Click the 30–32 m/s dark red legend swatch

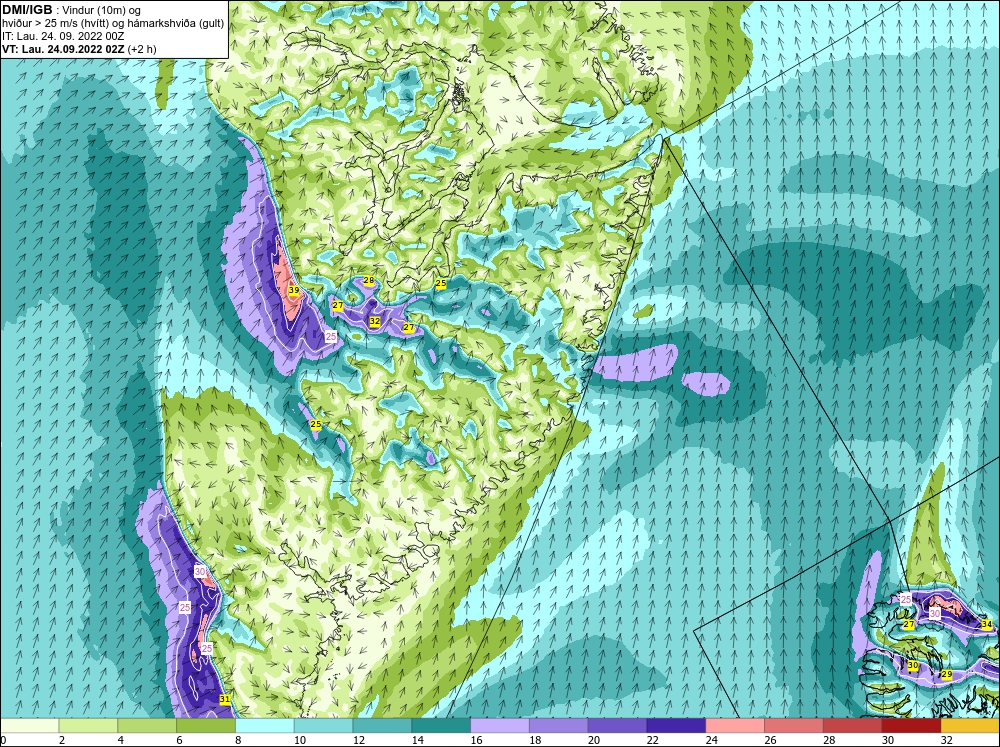coord(911,725)
